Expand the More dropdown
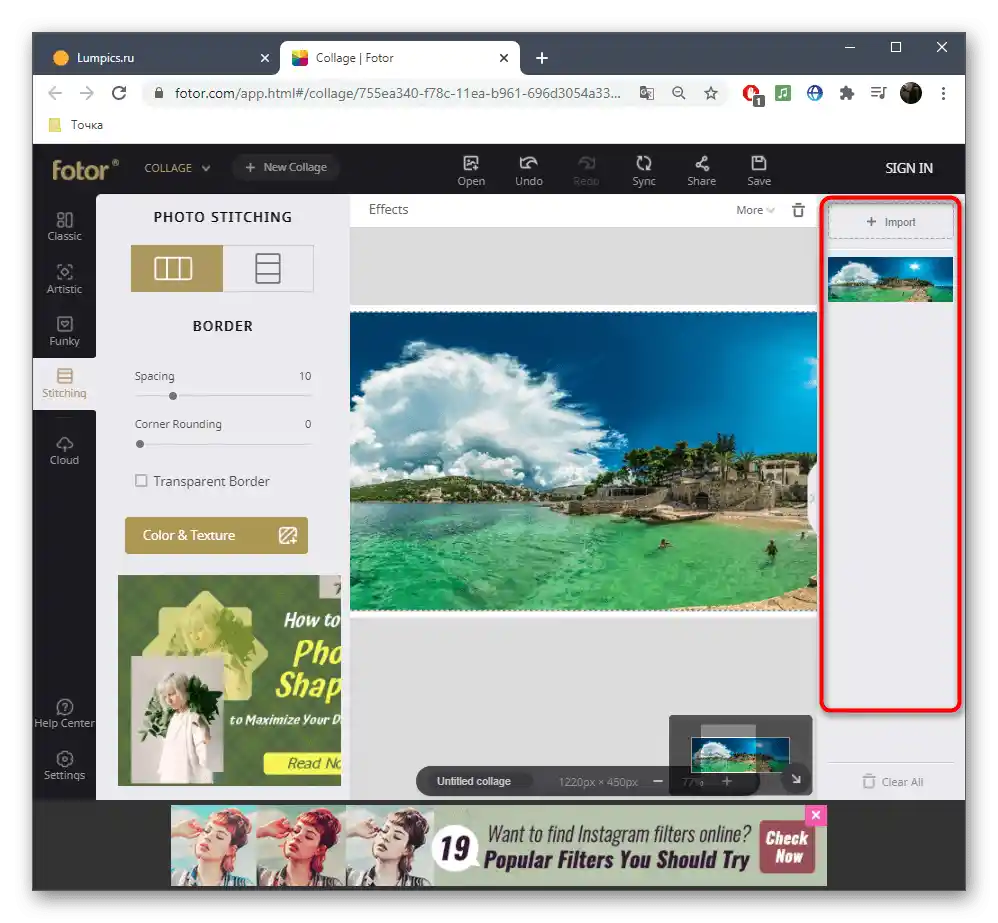Screen dimensions: 998x923 [x=755, y=210]
